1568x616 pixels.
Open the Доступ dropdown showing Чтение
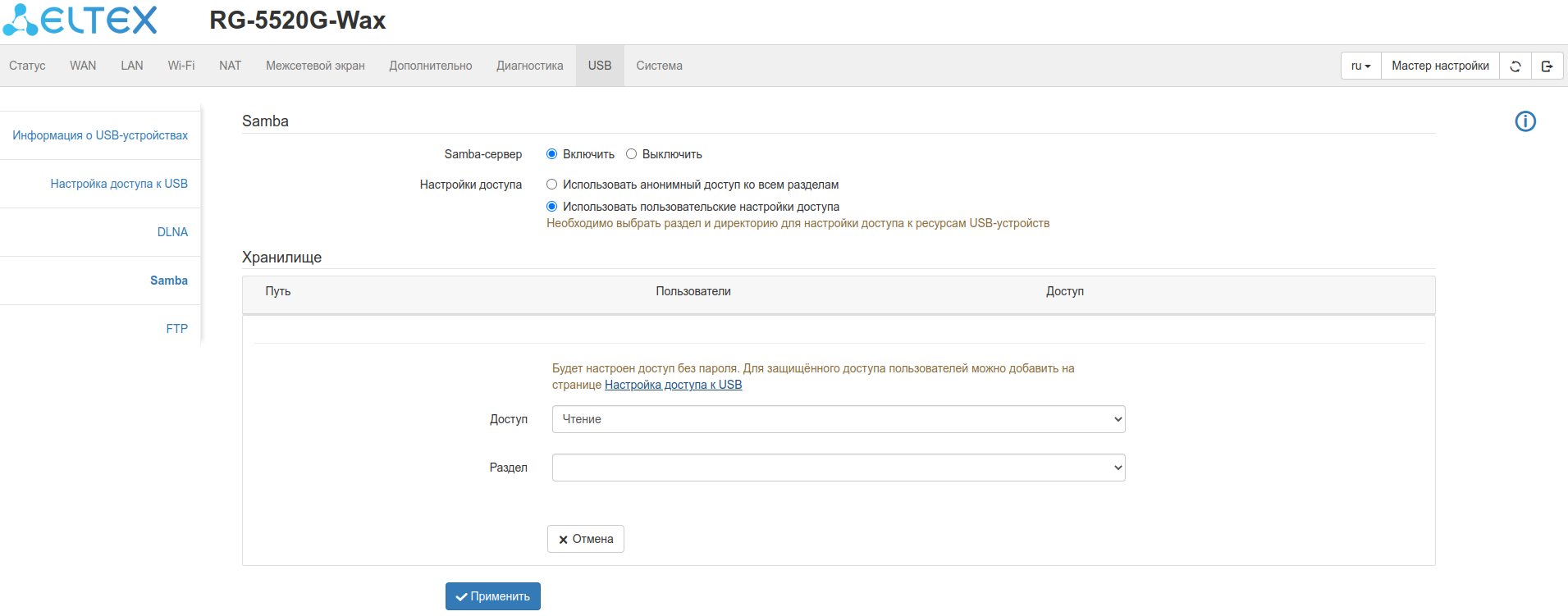pos(838,419)
